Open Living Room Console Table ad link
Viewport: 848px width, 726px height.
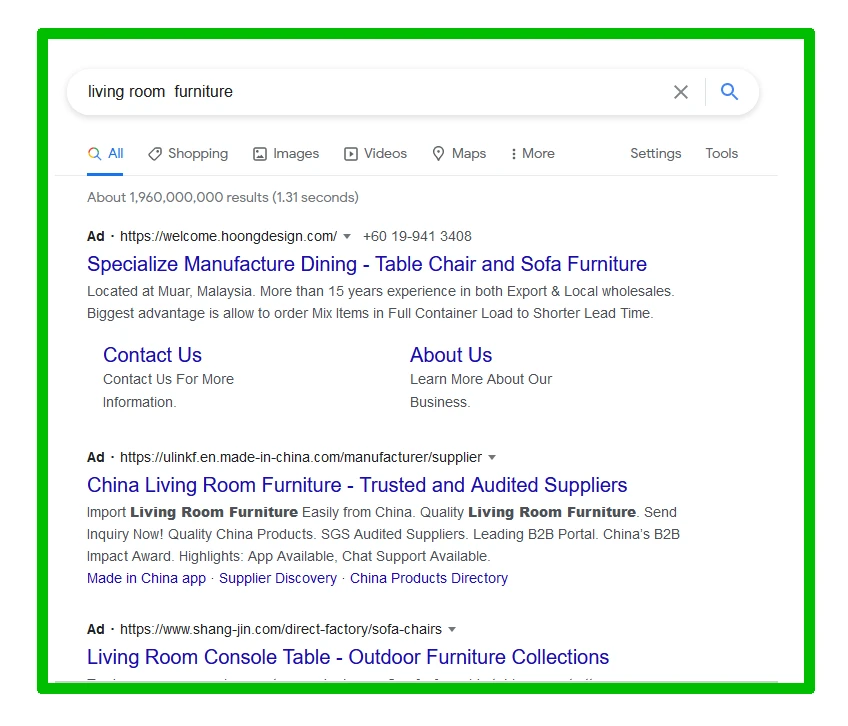pos(347,658)
